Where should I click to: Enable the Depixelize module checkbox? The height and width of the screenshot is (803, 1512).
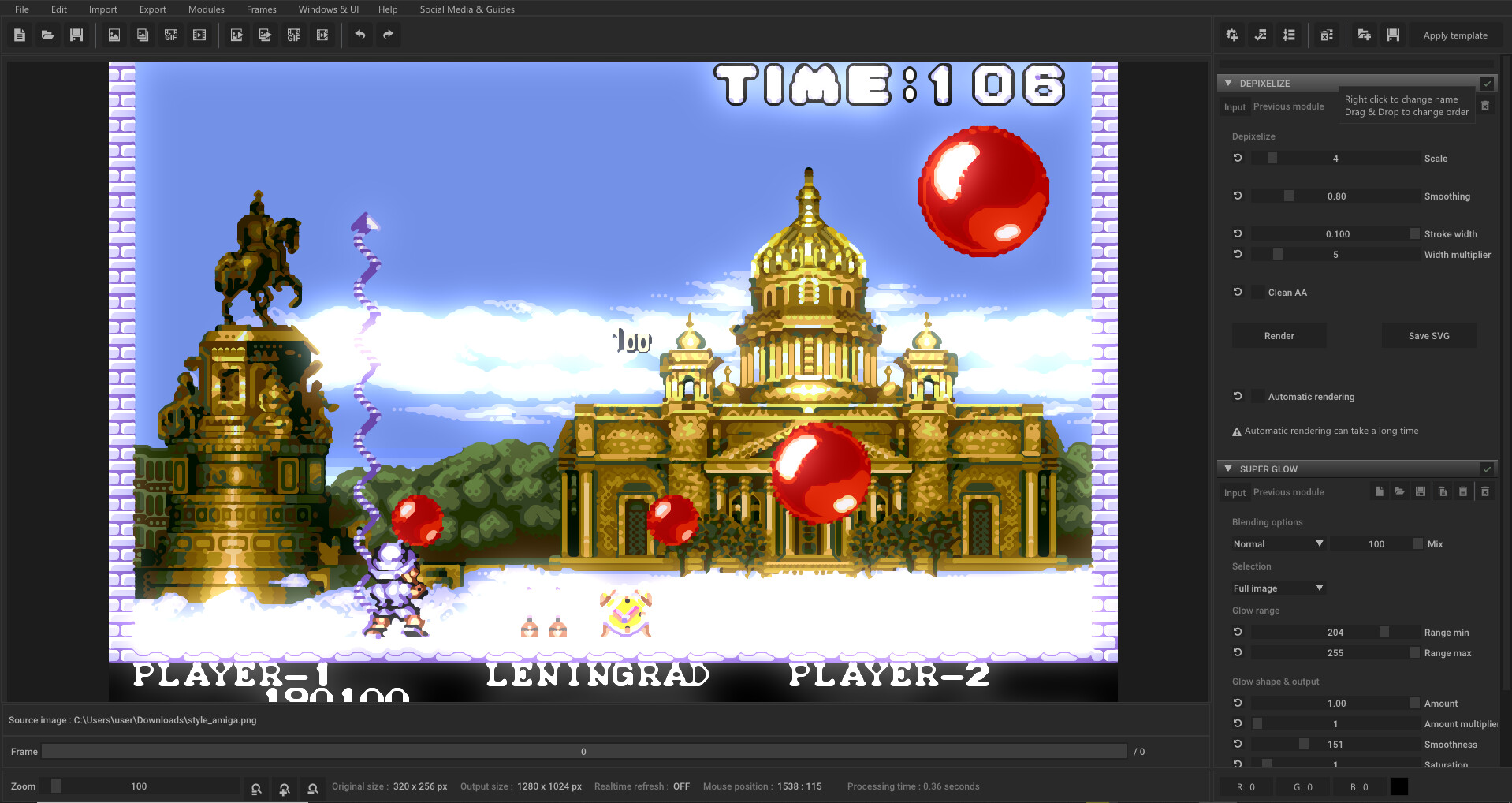[x=1487, y=83]
